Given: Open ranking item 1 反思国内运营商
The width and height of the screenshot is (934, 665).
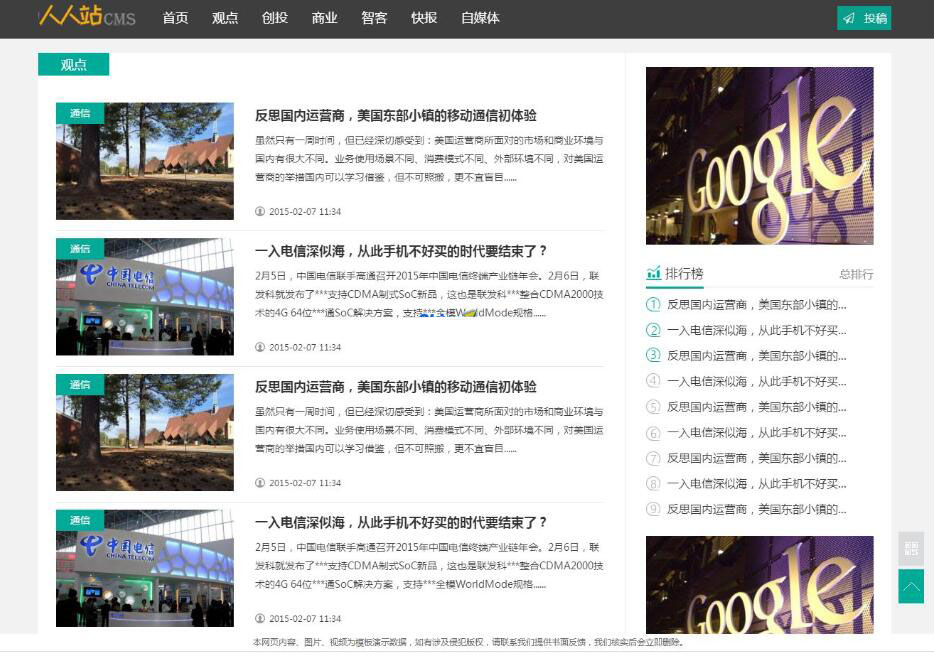Looking at the screenshot, I should pos(756,305).
